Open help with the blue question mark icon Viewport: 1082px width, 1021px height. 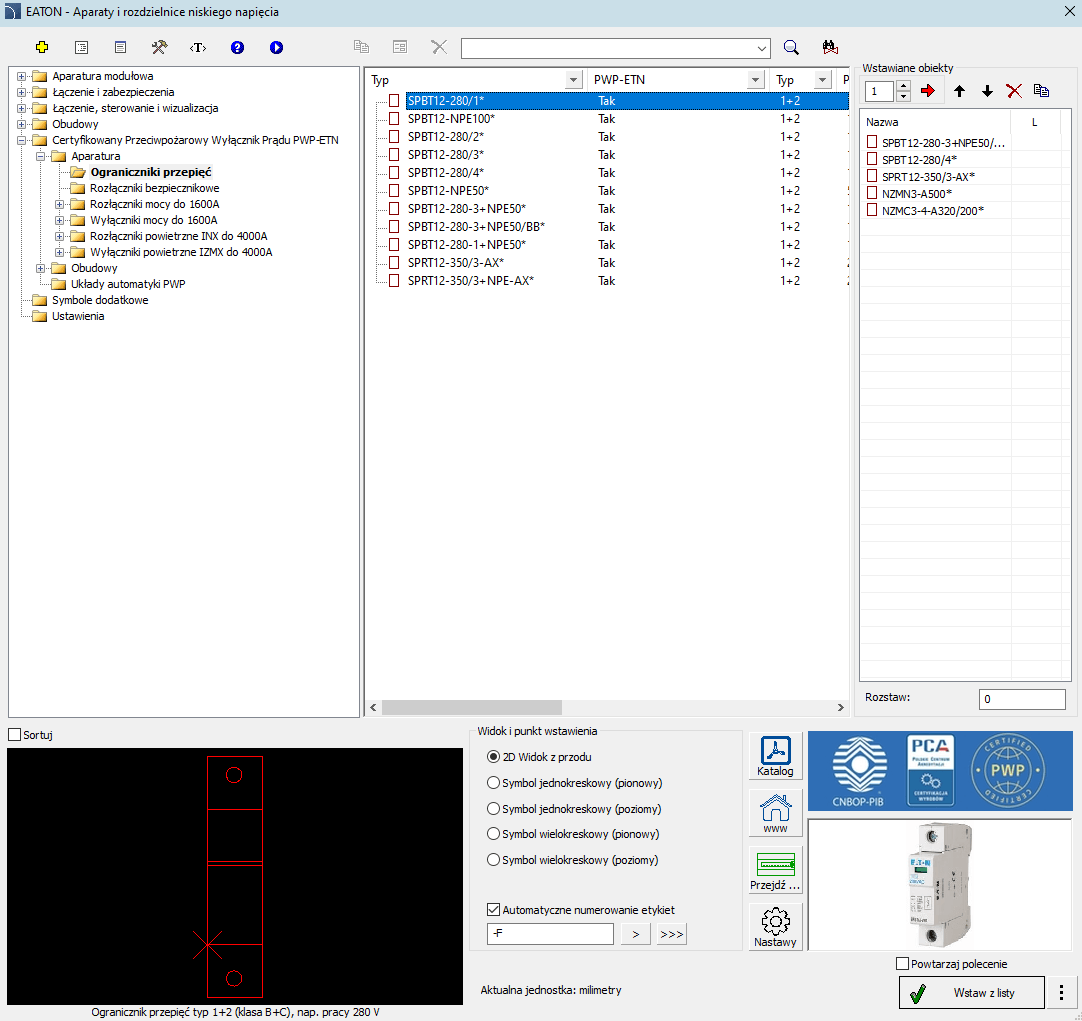237,48
